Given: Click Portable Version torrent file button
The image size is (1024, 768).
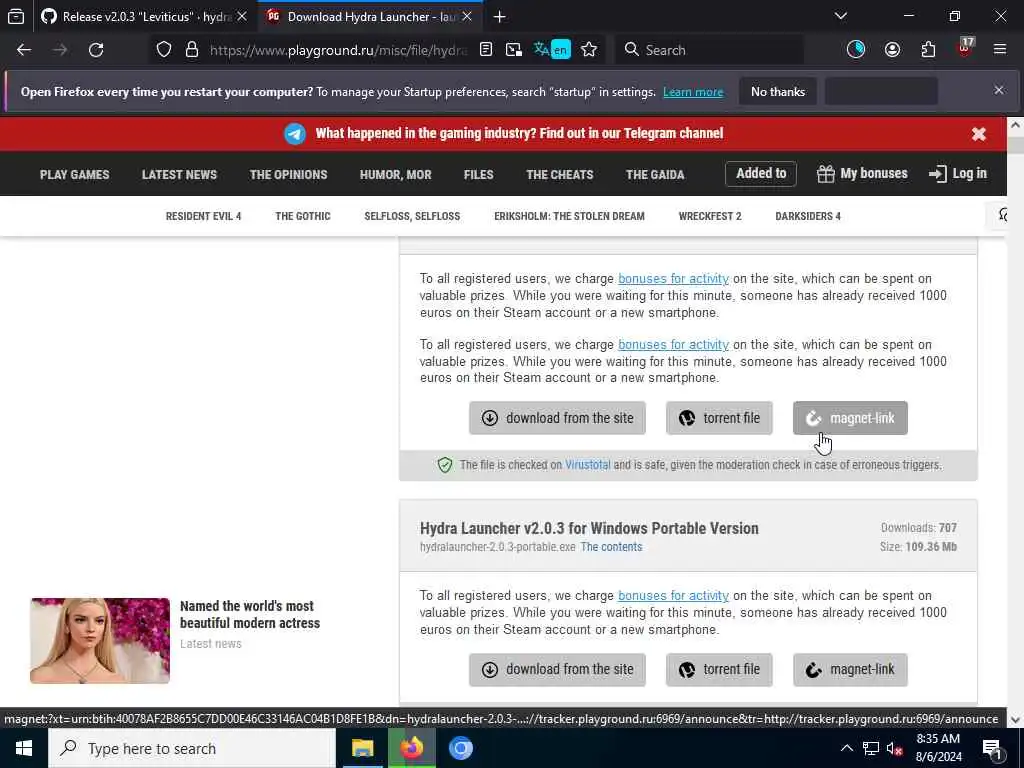Looking at the screenshot, I should (719, 669).
